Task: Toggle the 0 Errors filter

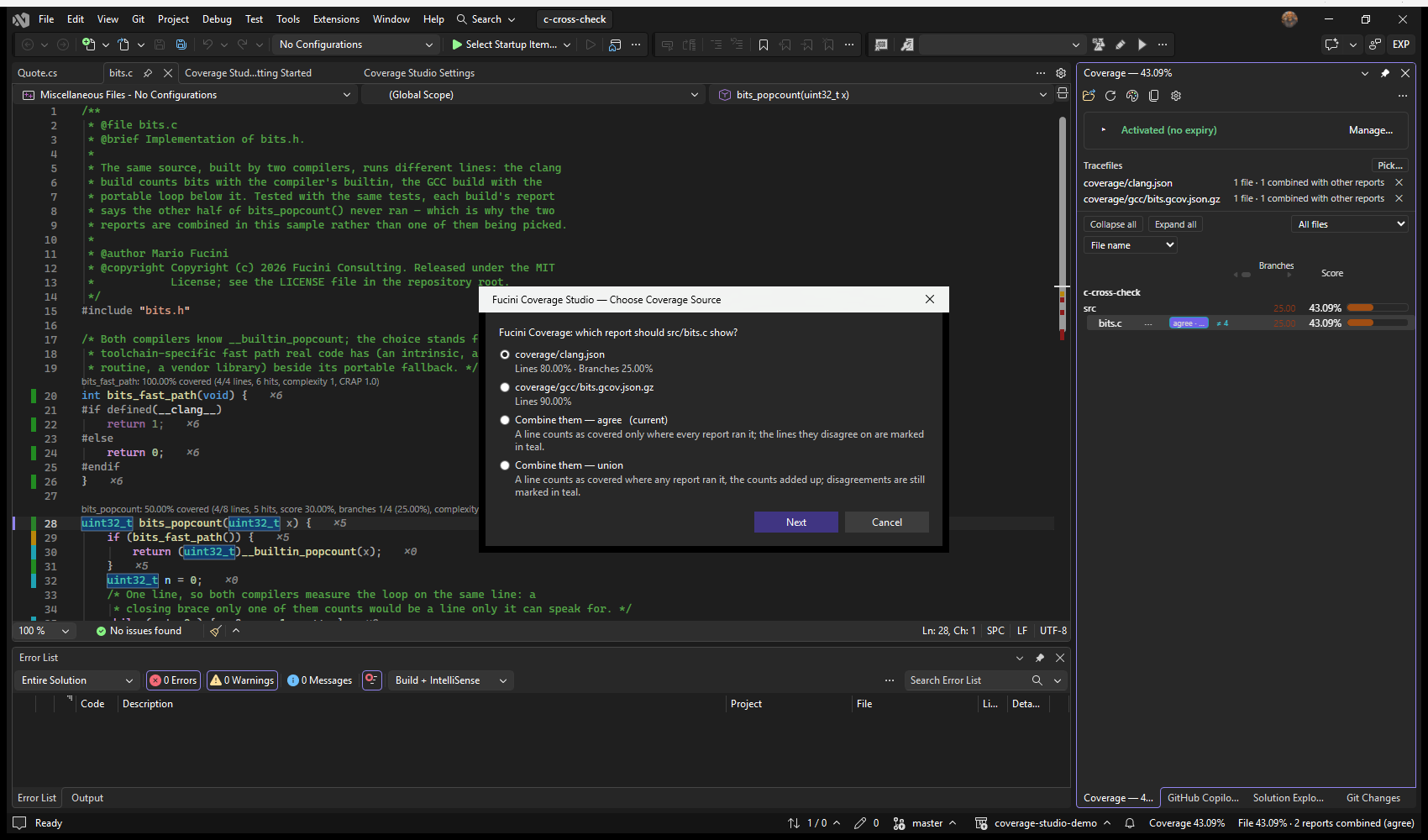Action: pyautogui.click(x=173, y=680)
